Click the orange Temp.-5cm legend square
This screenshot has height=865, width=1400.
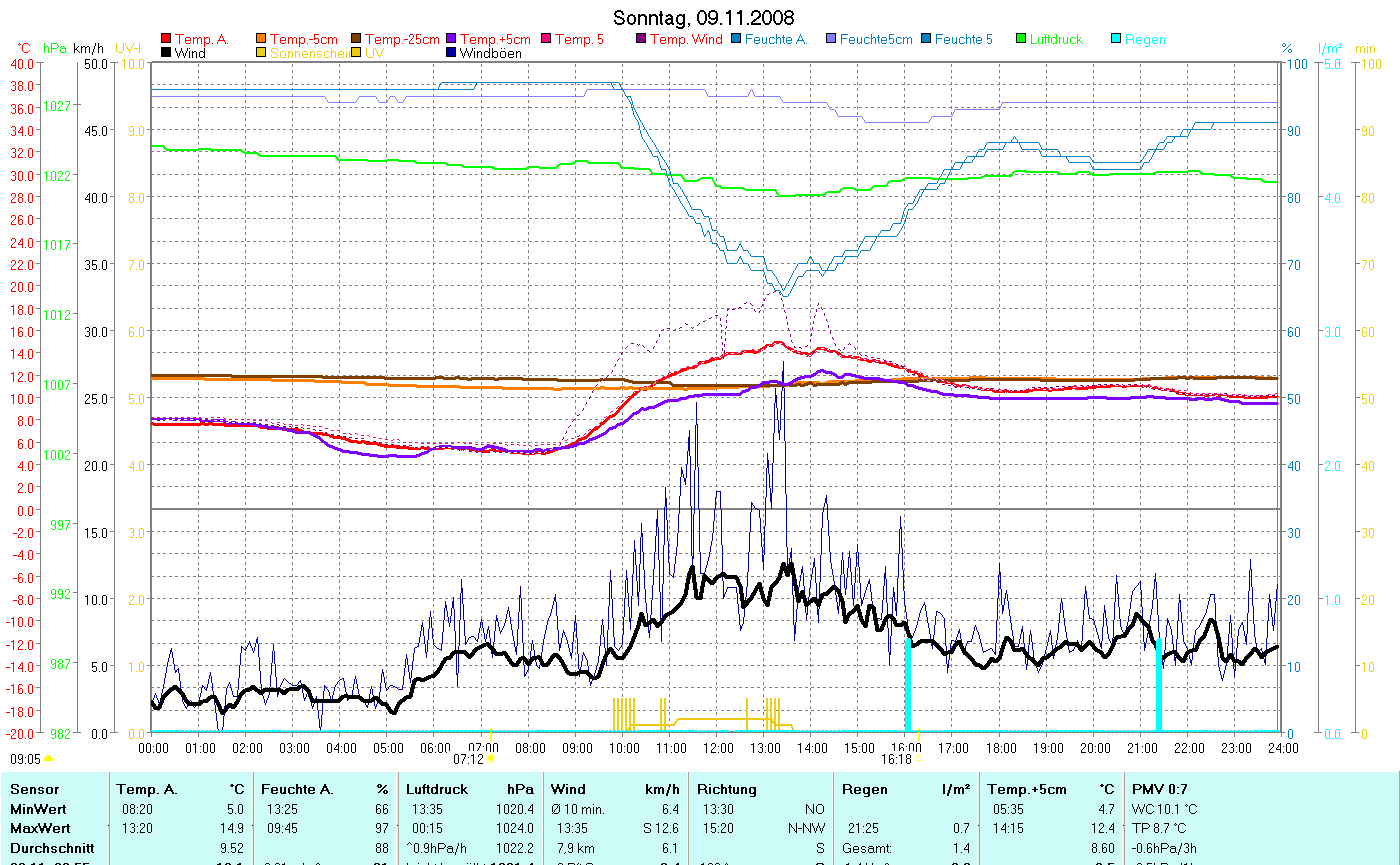(262, 39)
